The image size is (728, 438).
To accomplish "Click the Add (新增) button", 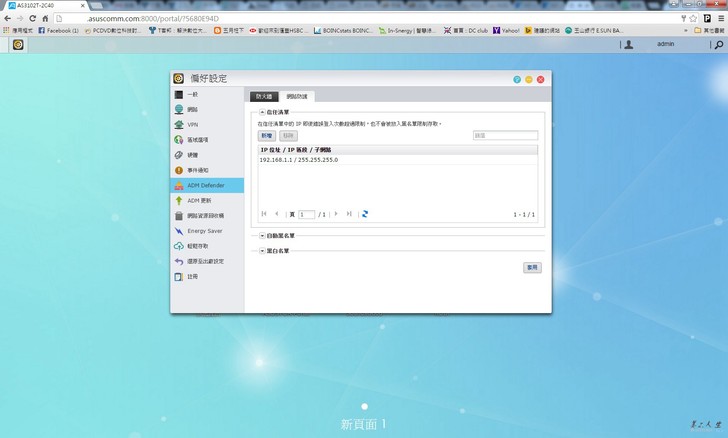I will click(266, 136).
